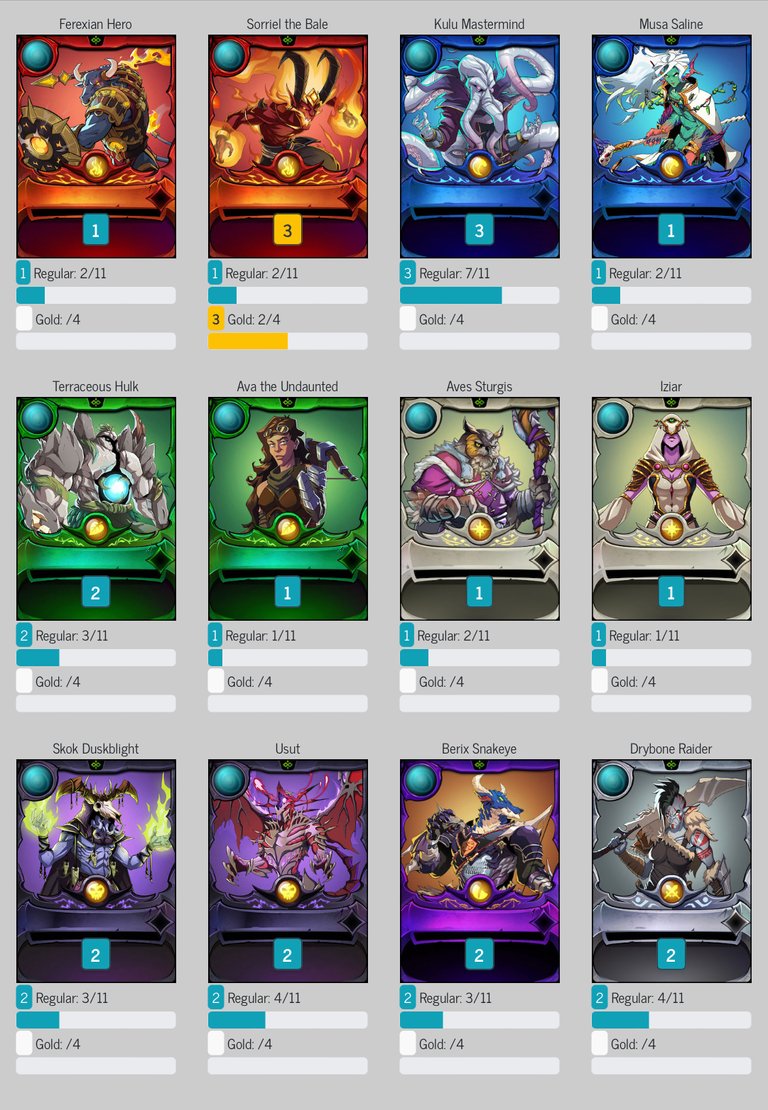Image resolution: width=768 pixels, height=1110 pixels.
Task: Click the mana orb on Drybone Raider
Action: 612,780
